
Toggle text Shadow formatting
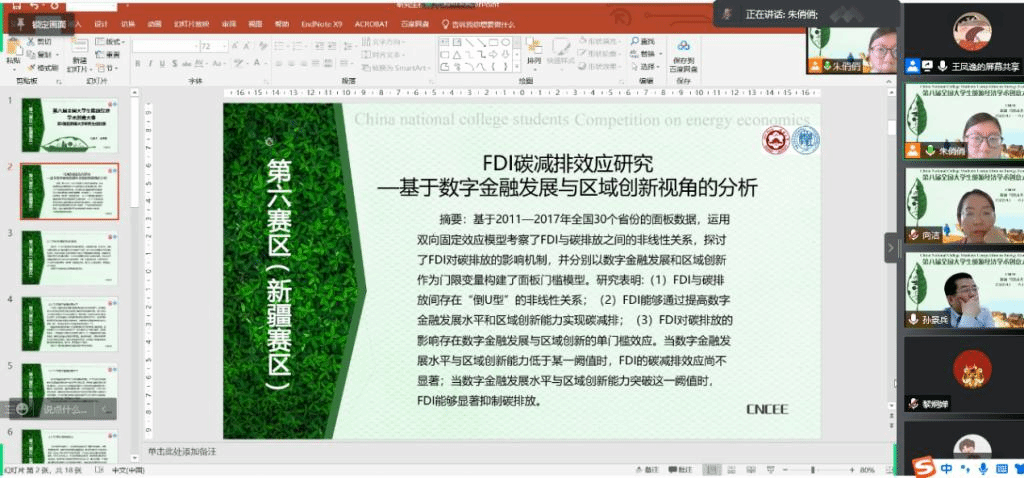coord(174,64)
